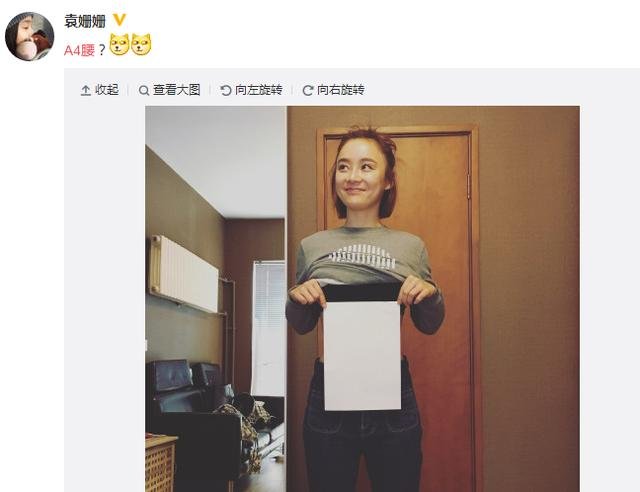View the large image via 查看大图 text
The image size is (640, 492).
[x=177, y=90]
